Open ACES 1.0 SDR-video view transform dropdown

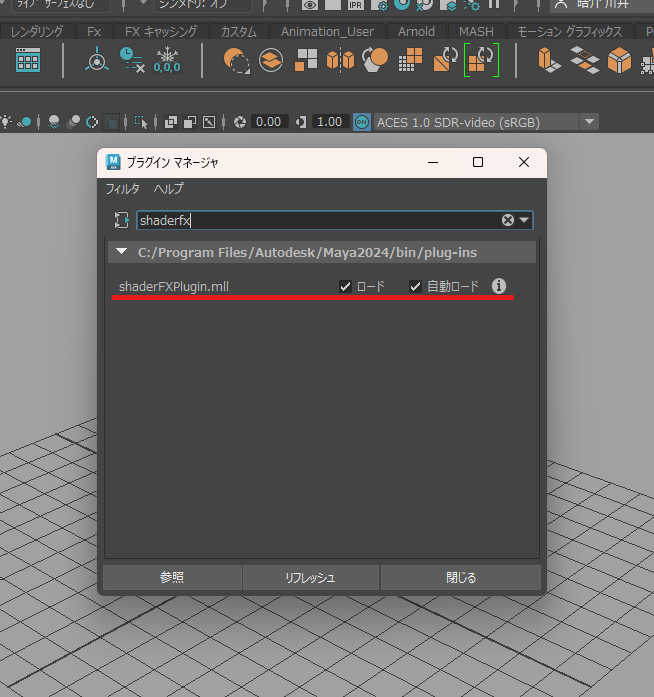pos(590,122)
